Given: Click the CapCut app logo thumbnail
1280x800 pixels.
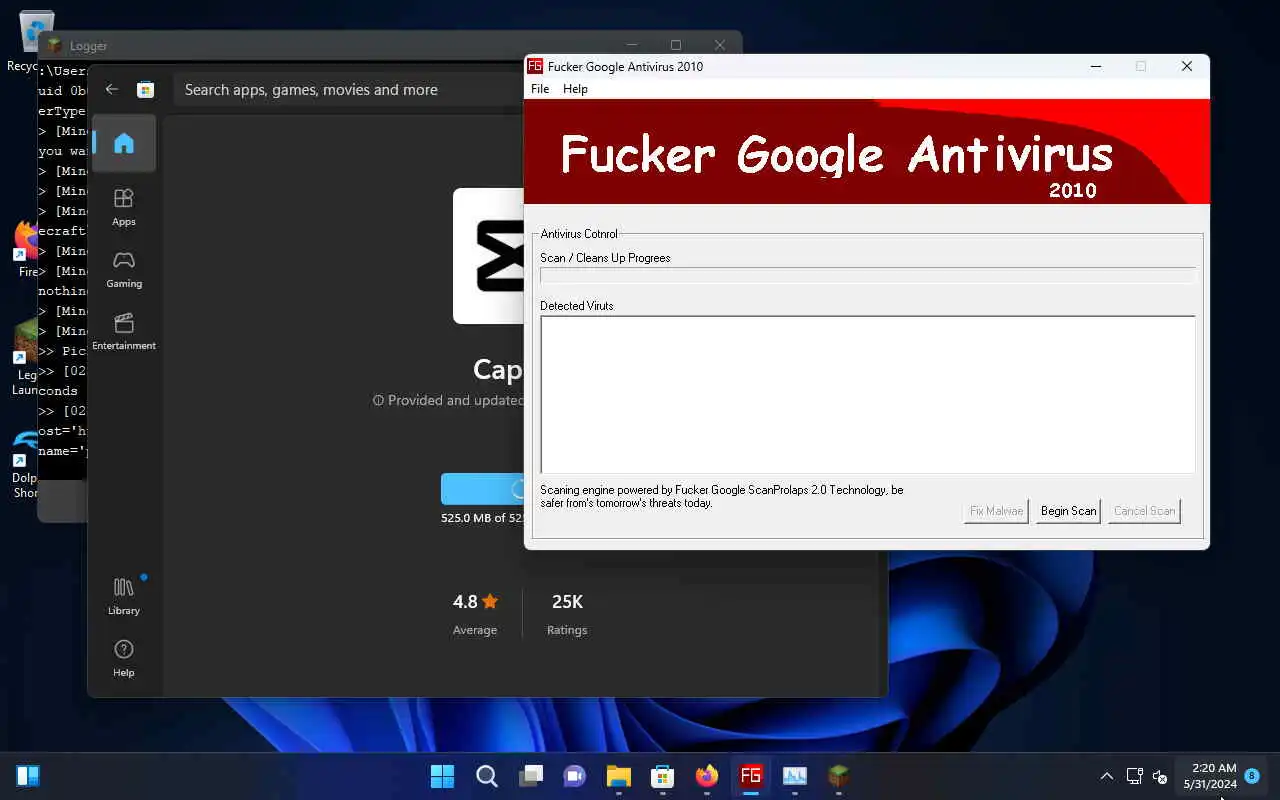Looking at the screenshot, I should pos(489,256).
